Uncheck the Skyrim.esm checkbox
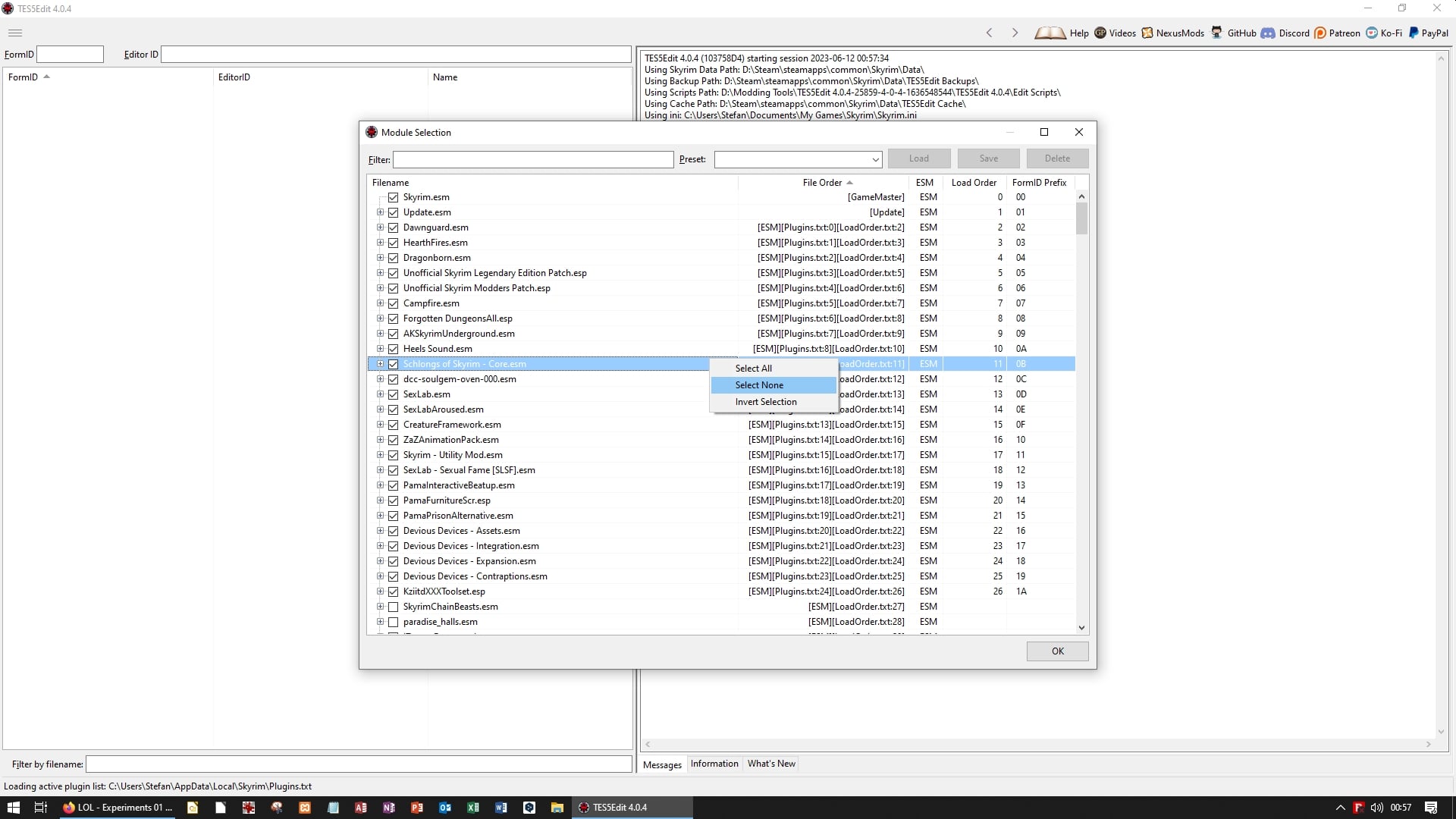Image resolution: width=1456 pixels, height=819 pixels. (x=393, y=197)
